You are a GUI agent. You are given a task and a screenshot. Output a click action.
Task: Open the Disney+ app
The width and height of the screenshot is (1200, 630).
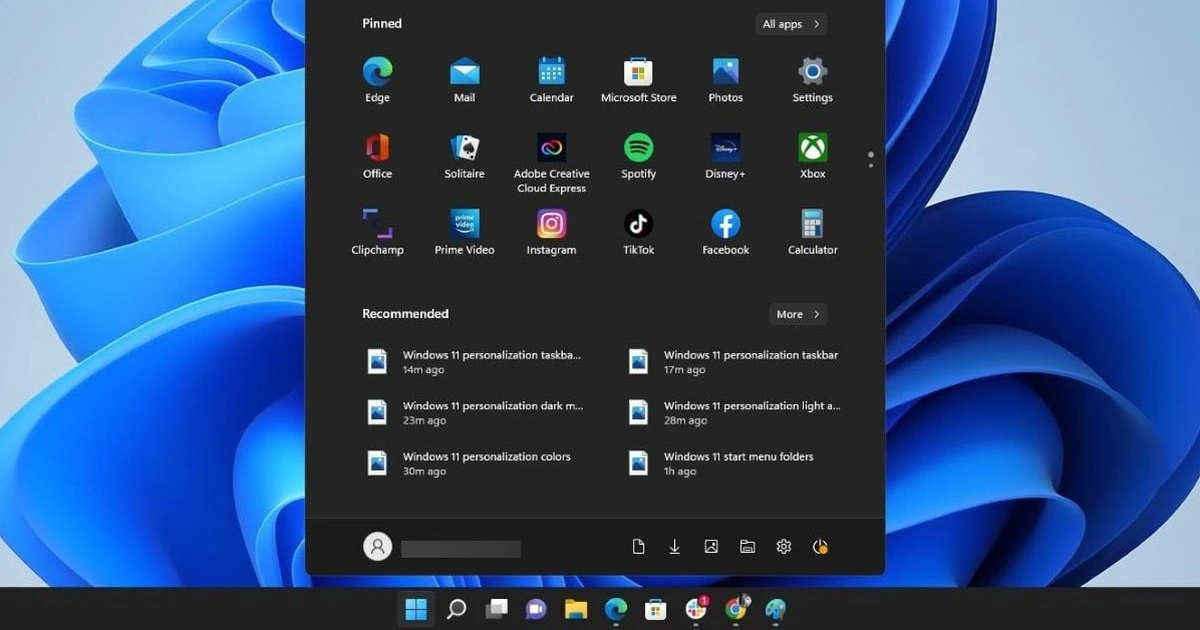(x=725, y=155)
